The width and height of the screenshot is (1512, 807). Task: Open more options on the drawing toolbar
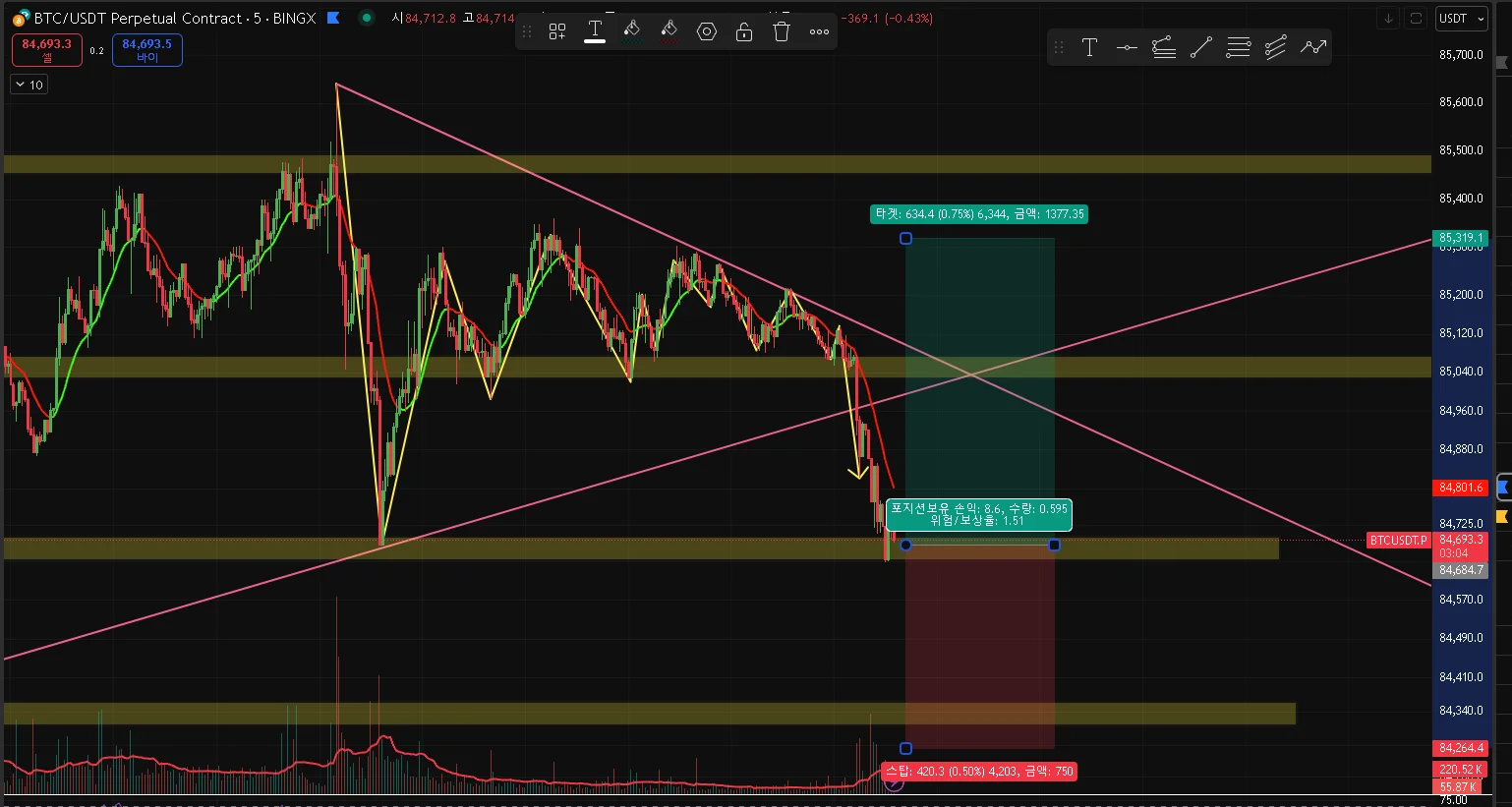pos(819,31)
